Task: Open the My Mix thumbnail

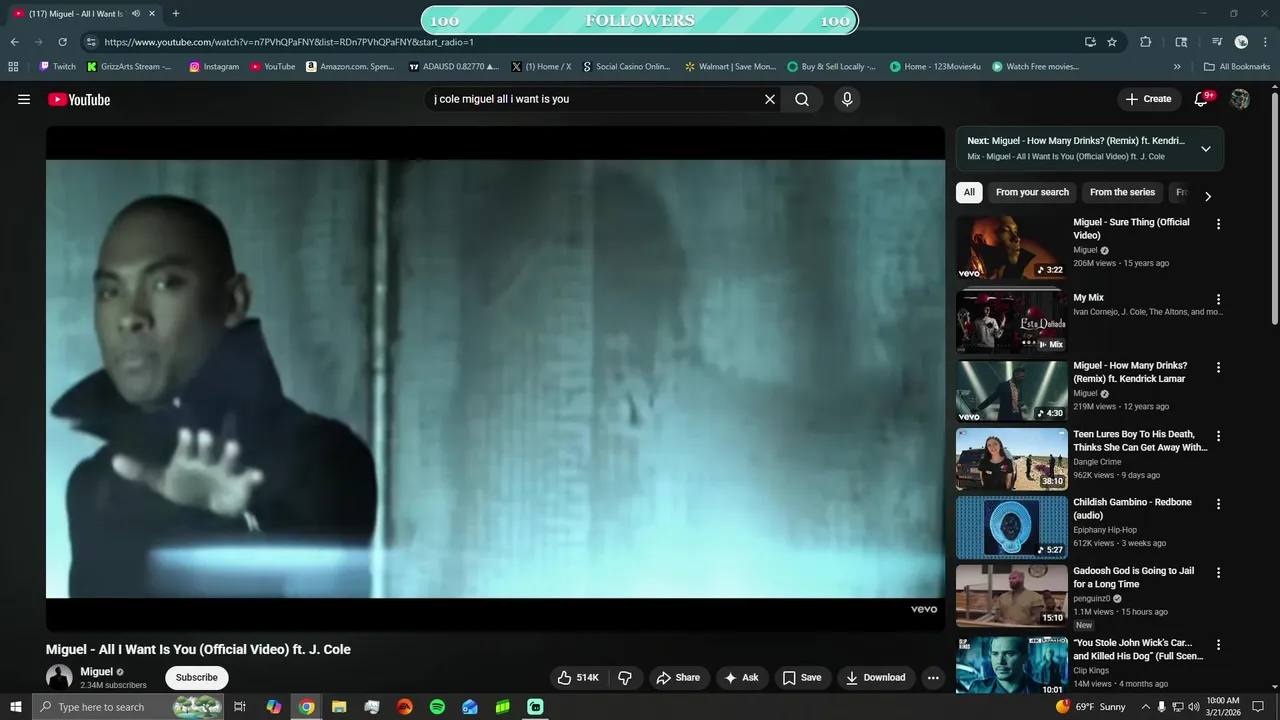Action: pos(1012,321)
